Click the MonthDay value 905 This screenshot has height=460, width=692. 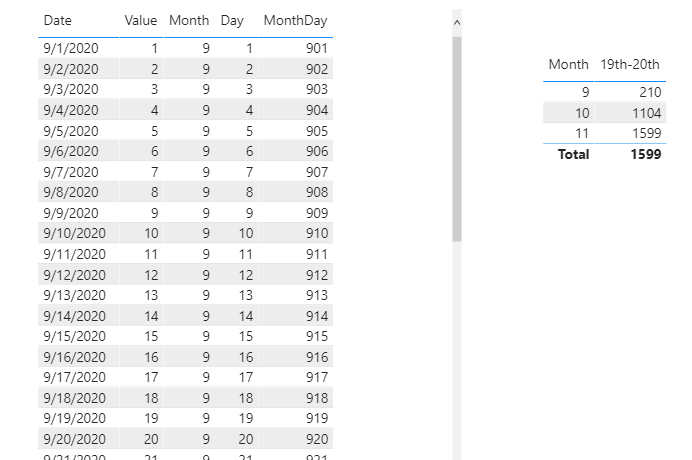coord(317,131)
